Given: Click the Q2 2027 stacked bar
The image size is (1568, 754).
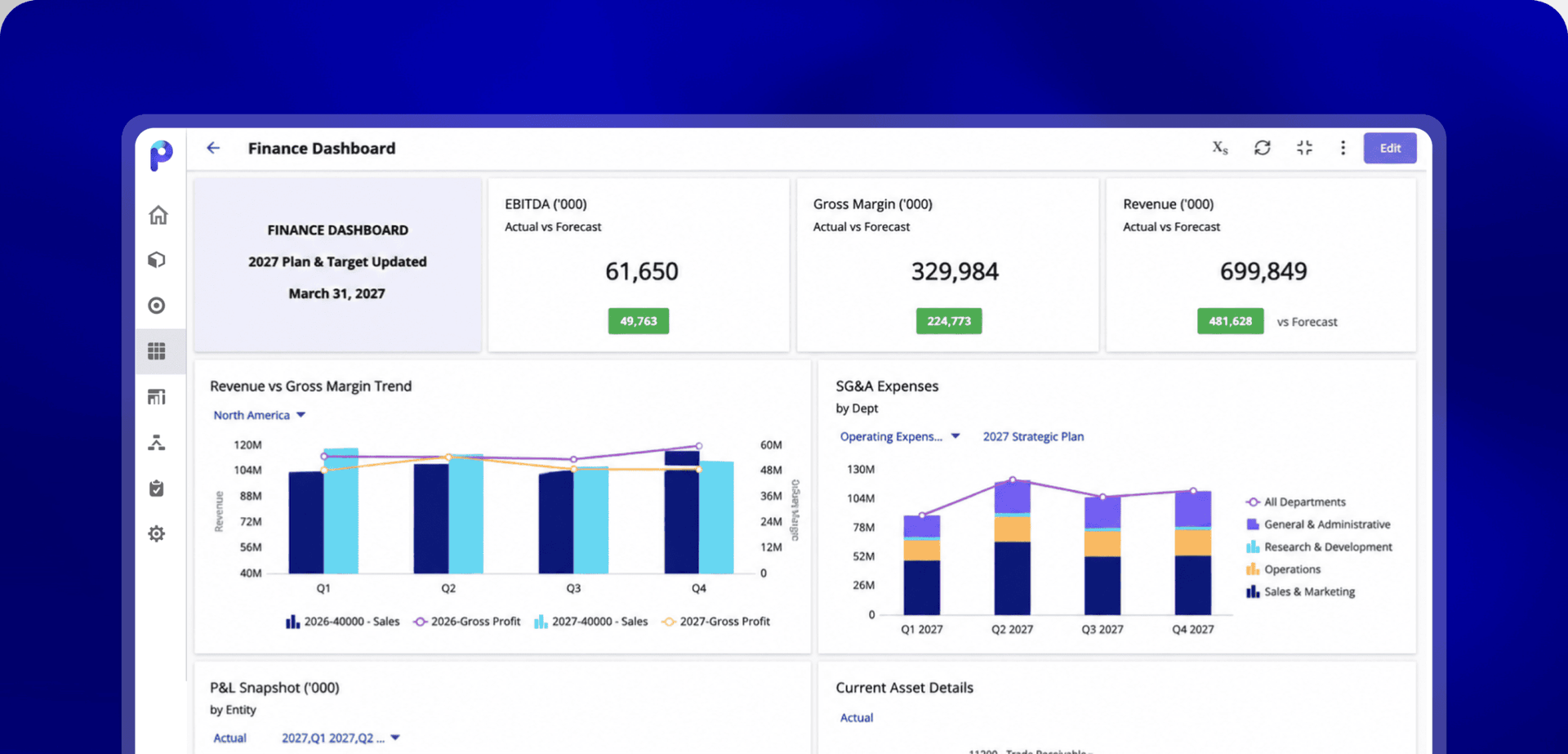Looking at the screenshot, I should click(x=1012, y=547).
